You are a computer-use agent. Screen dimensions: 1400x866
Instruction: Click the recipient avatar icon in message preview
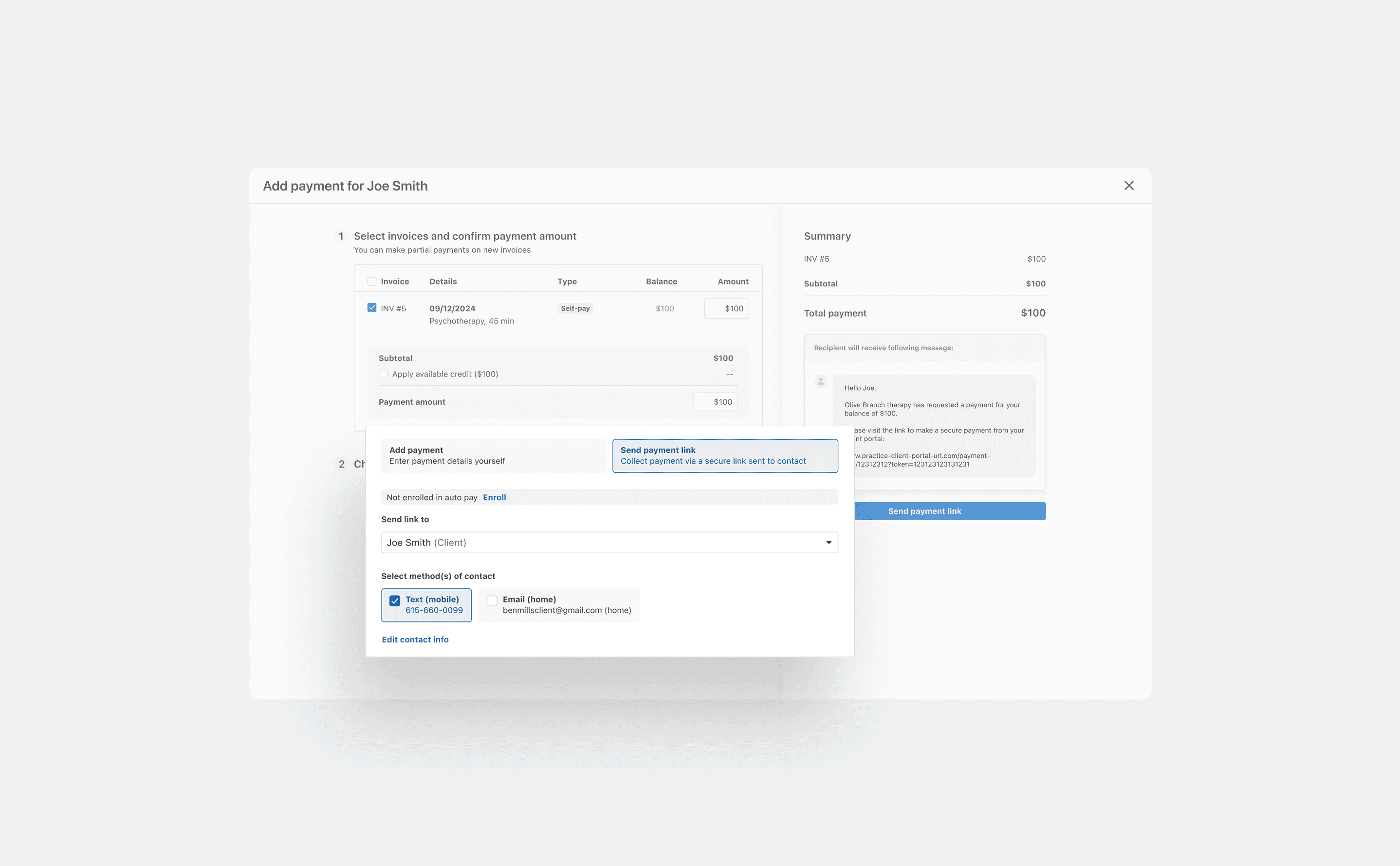tap(821, 381)
